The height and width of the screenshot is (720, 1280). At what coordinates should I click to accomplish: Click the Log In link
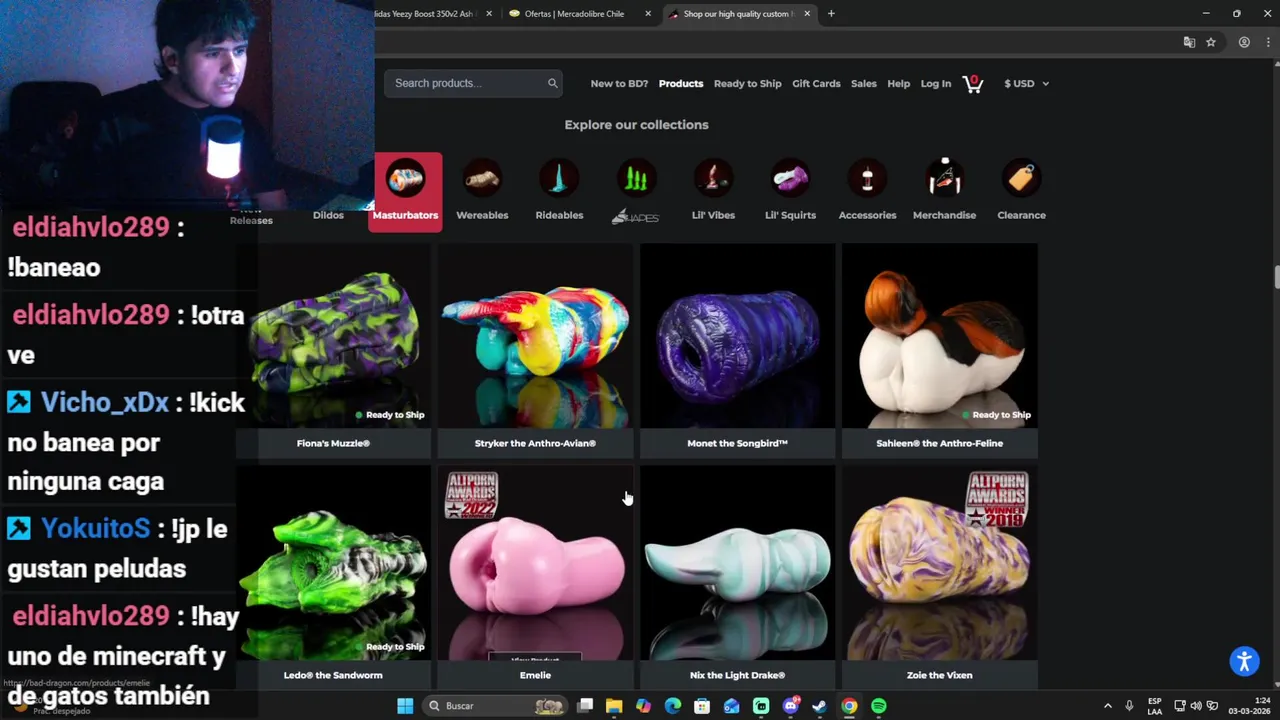tap(936, 84)
